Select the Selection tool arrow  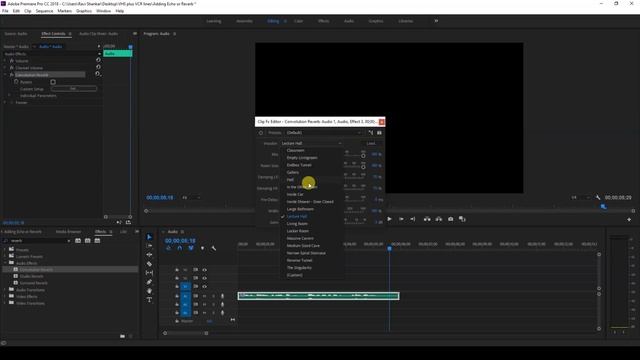(x=149, y=237)
